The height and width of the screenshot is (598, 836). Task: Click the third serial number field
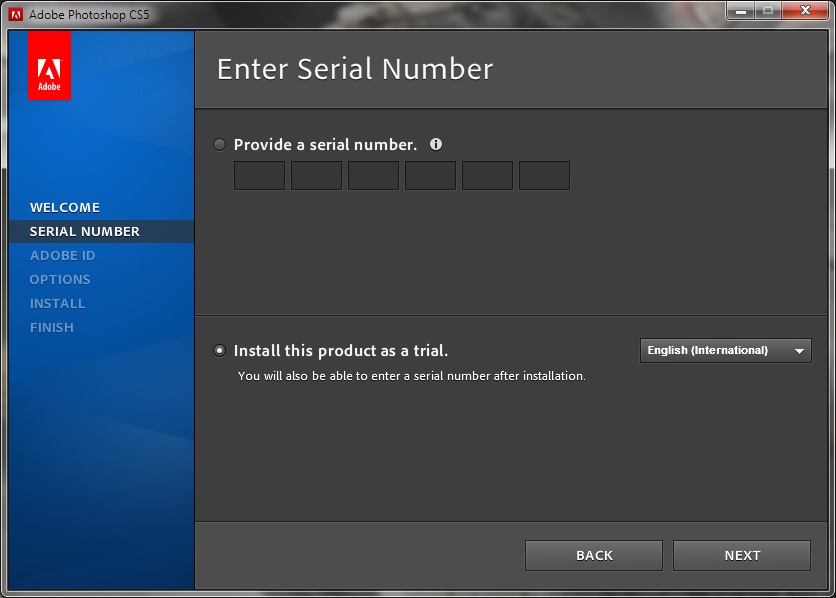tap(373, 175)
